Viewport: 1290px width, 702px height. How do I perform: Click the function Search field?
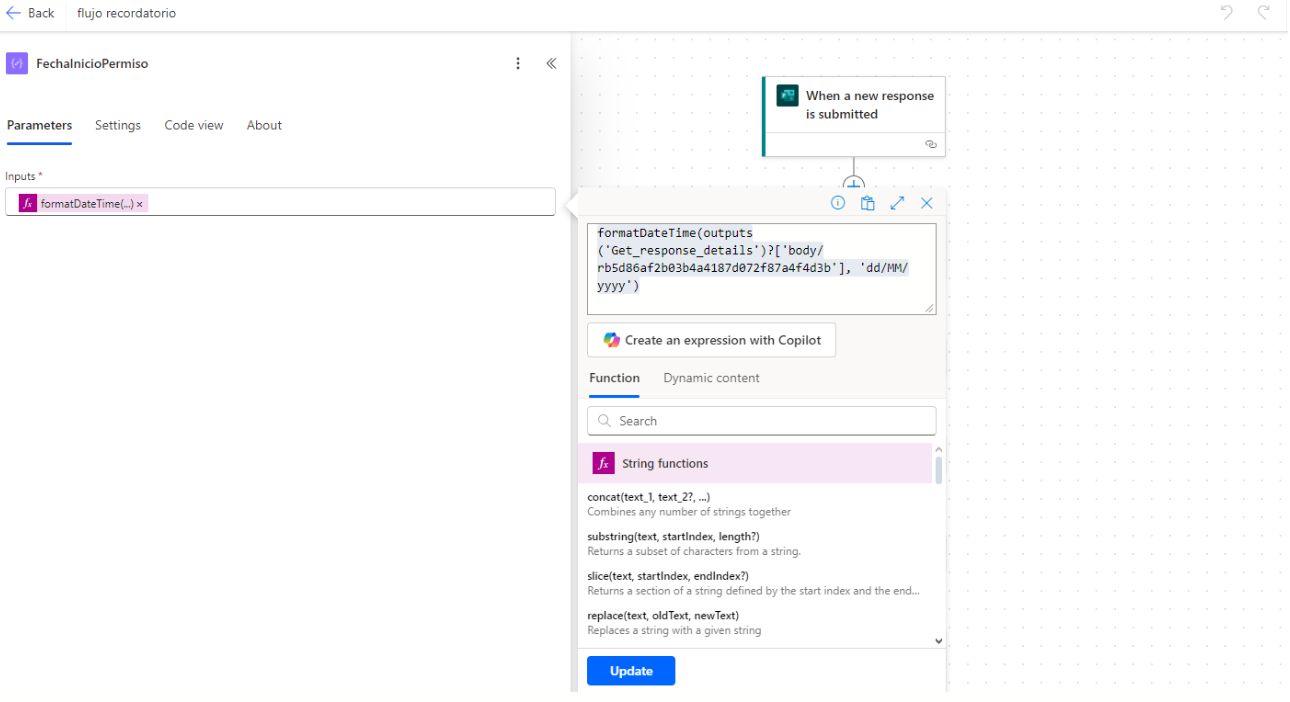(x=762, y=421)
